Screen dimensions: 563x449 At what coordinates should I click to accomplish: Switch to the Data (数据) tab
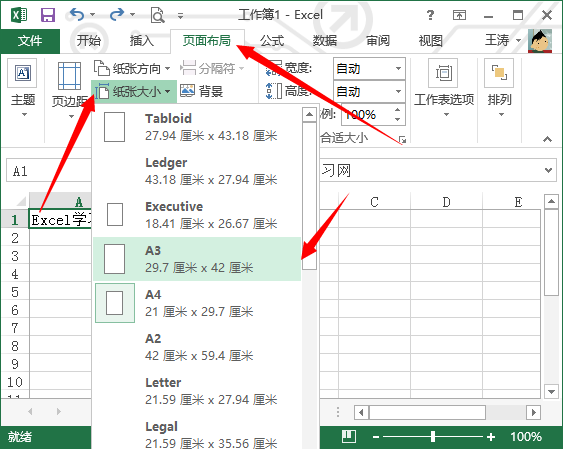coord(325,41)
